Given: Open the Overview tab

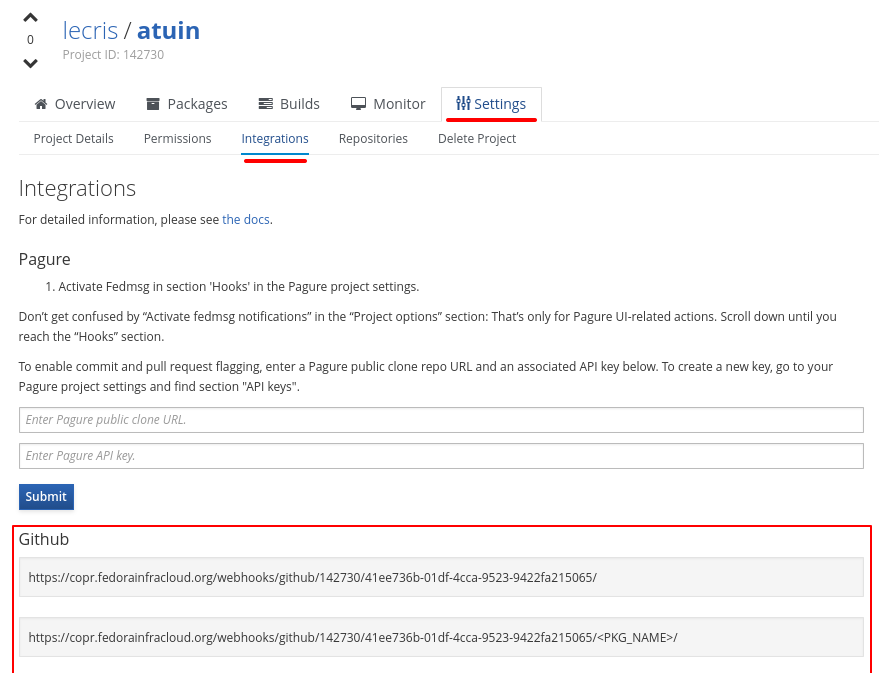Looking at the screenshot, I should click(x=75, y=104).
